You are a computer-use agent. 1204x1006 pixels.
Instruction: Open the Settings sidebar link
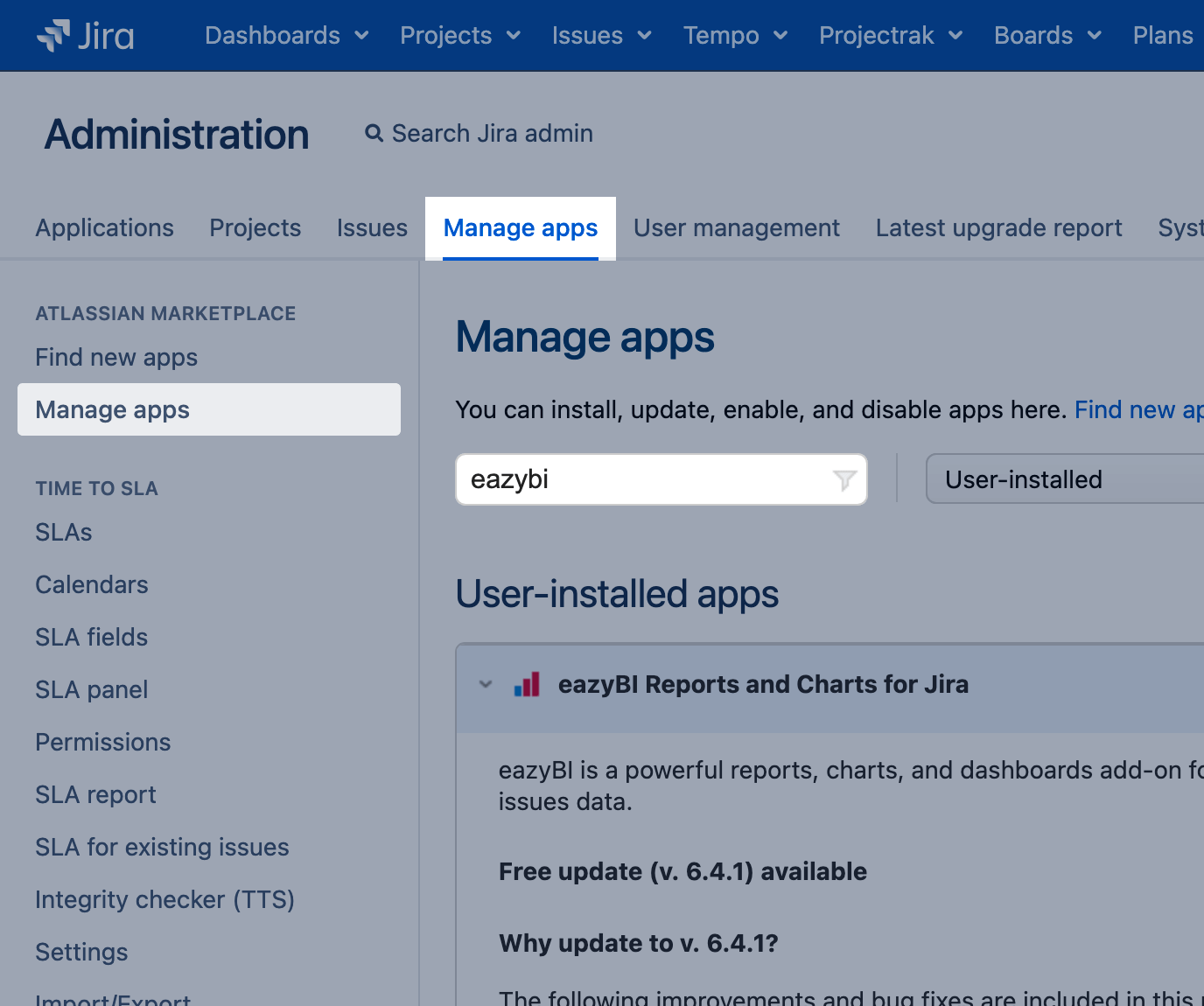(x=82, y=952)
